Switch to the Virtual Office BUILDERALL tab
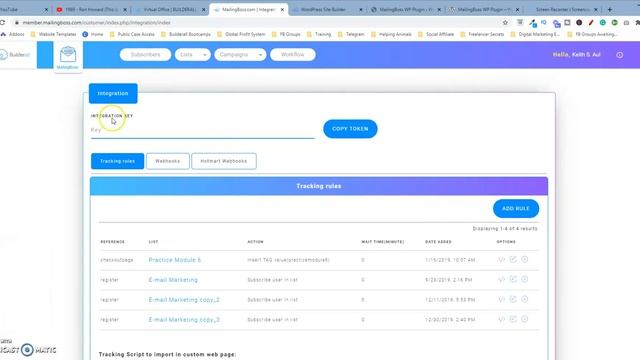The height and width of the screenshot is (360, 640). 170,9
